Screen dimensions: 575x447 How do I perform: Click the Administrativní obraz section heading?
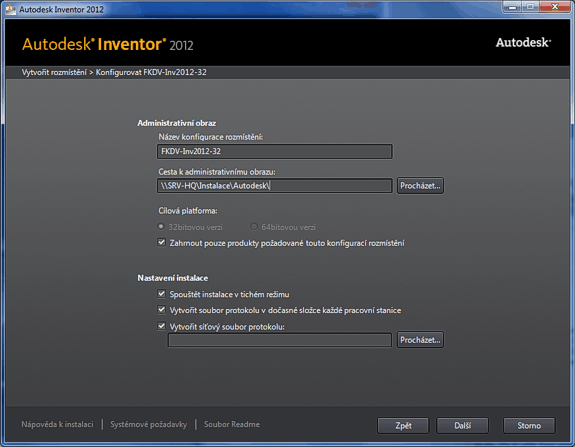(x=176, y=123)
